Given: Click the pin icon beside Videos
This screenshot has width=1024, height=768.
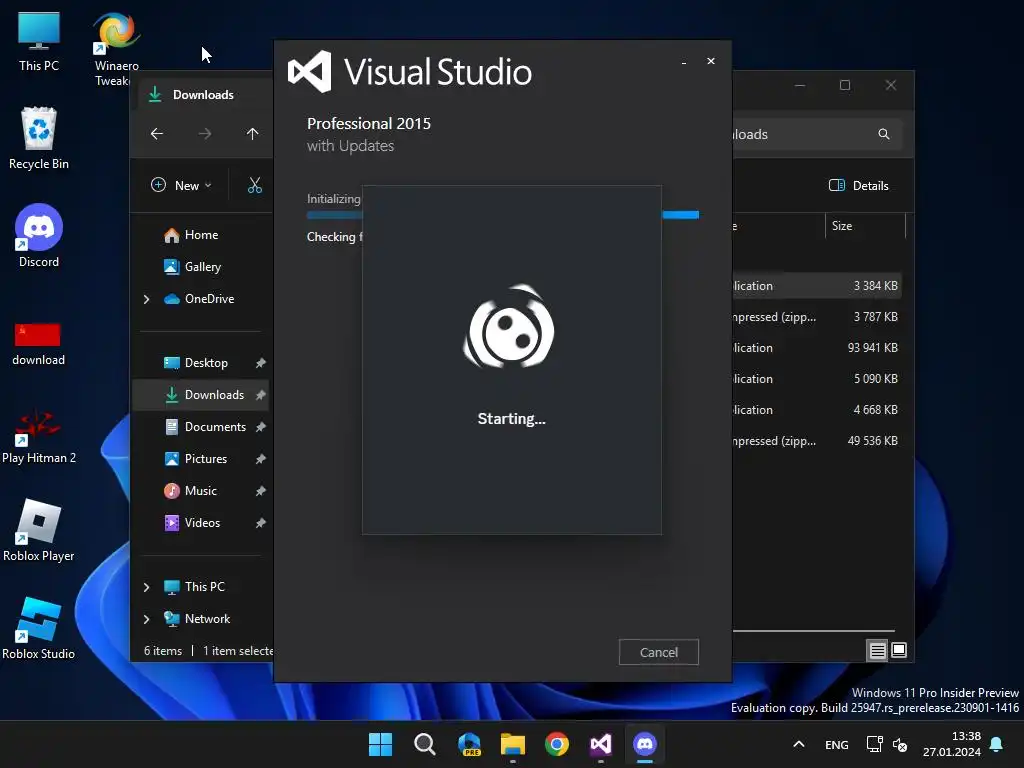Looking at the screenshot, I should point(261,523).
